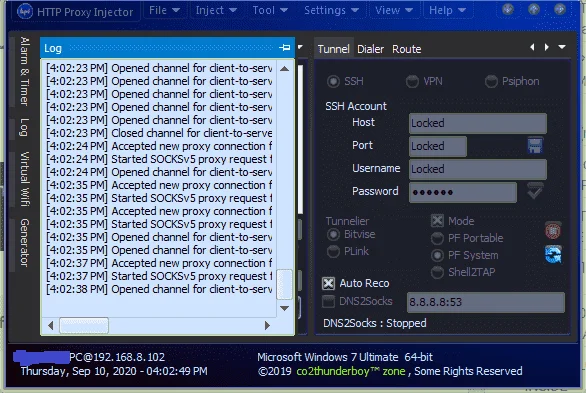Click the red stop icon beside Mode
The image size is (586, 393).
tap(553, 230)
